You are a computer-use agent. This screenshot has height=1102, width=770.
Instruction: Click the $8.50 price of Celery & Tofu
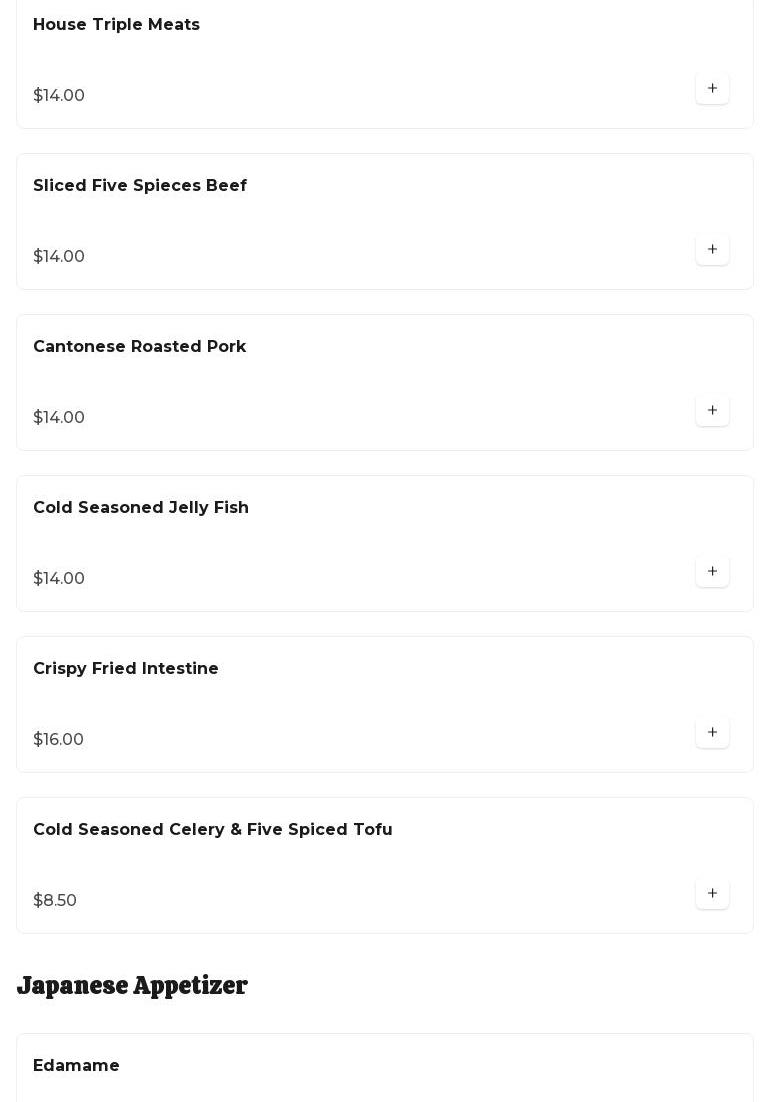pyautogui.click(x=55, y=901)
